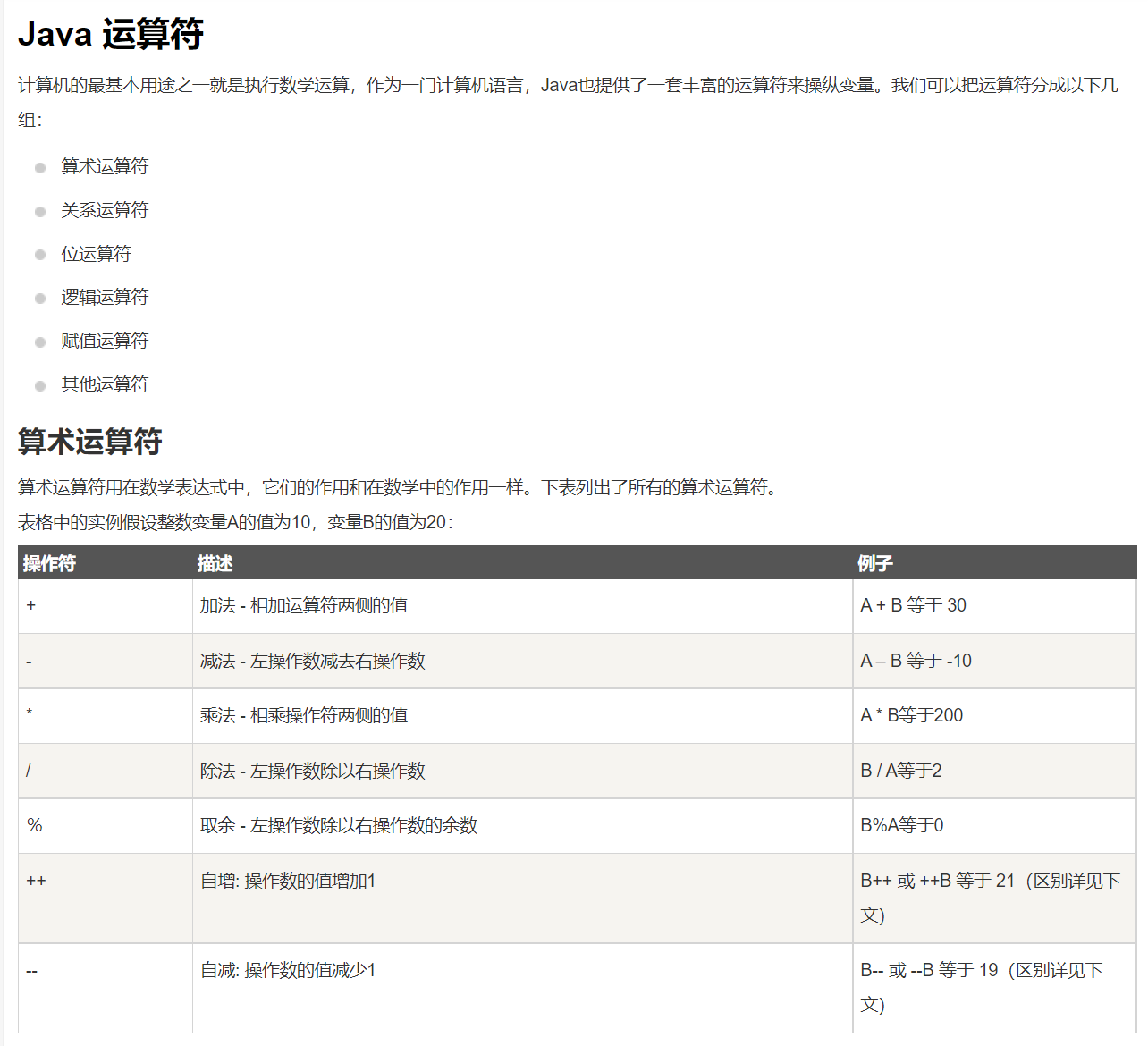The width and height of the screenshot is (1148, 1046).
Task: Click the example "B++ 或 ++B 等于 21"
Action: pyautogui.click(x=938, y=881)
